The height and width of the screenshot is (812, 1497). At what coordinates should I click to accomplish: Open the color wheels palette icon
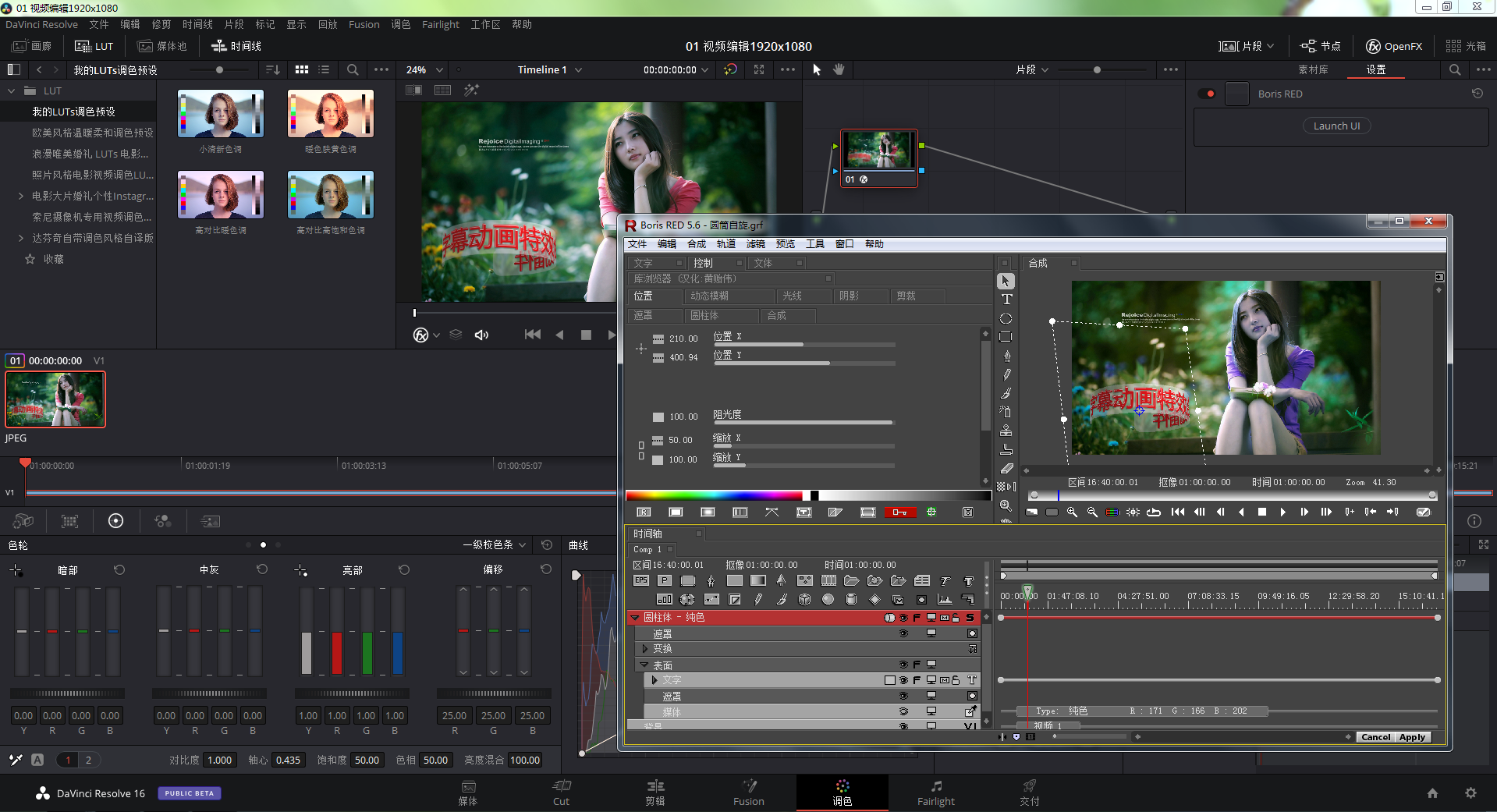115,521
